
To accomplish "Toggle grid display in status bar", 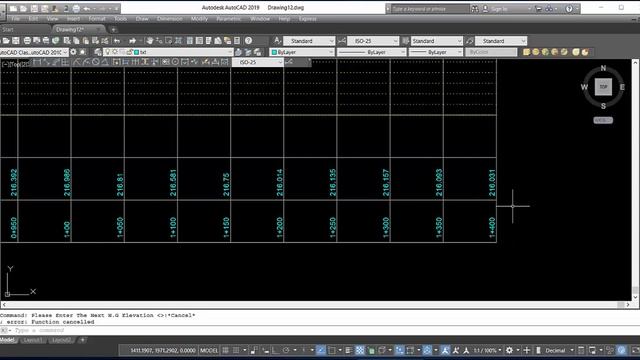I will point(225,350).
